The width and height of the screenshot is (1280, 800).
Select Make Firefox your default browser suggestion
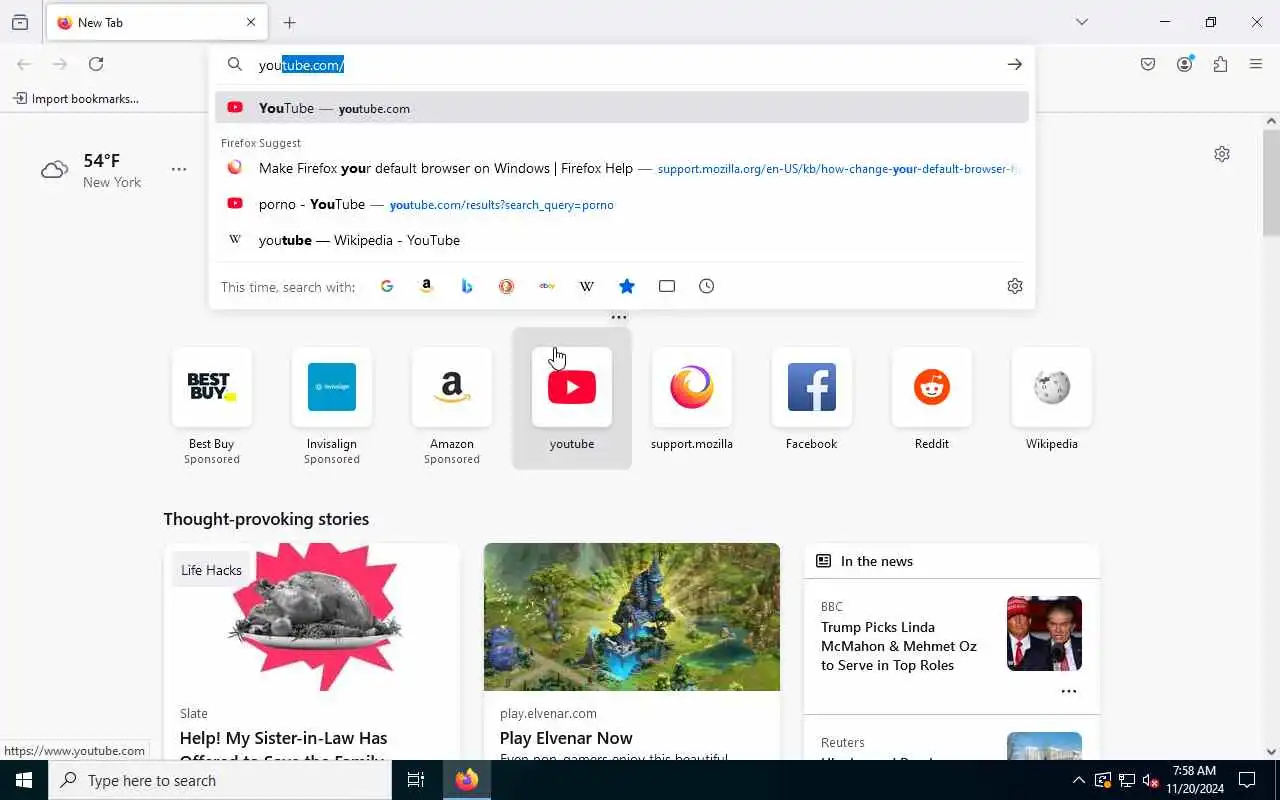tap(622, 168)
